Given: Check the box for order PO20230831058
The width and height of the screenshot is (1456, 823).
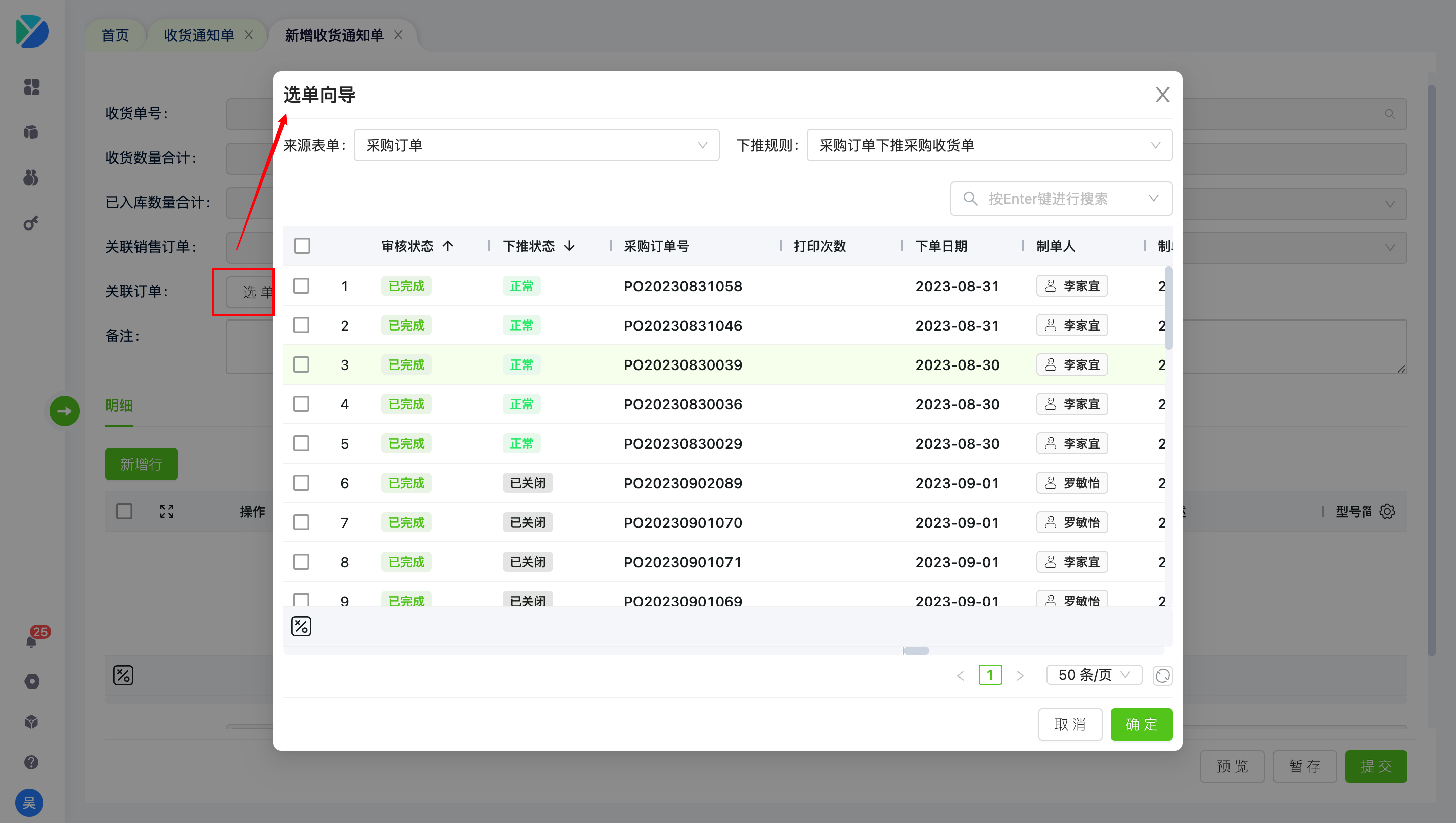Looking at the screenshot, I should click(x=301, y=286).
